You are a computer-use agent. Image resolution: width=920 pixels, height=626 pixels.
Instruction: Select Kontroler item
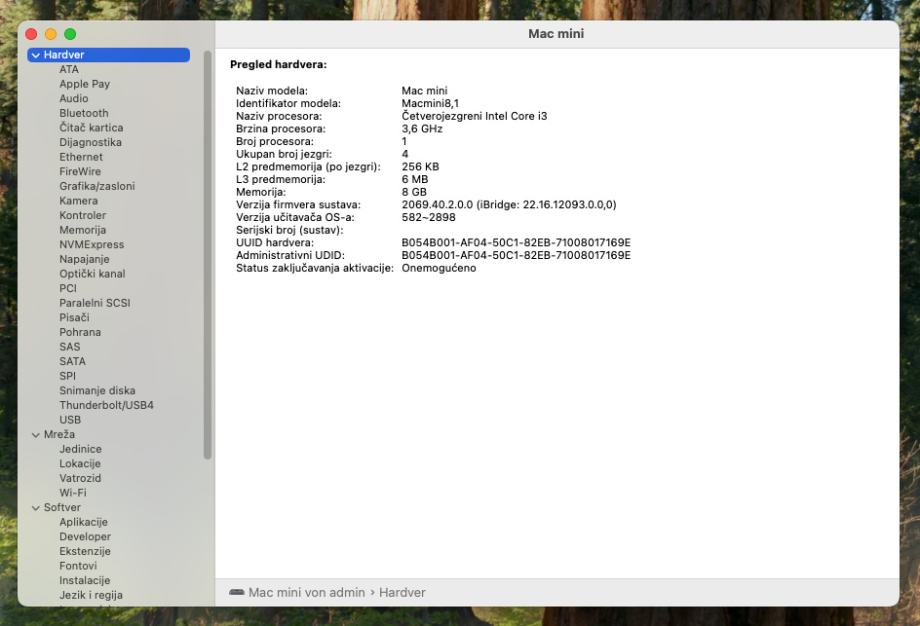(82, 215)
